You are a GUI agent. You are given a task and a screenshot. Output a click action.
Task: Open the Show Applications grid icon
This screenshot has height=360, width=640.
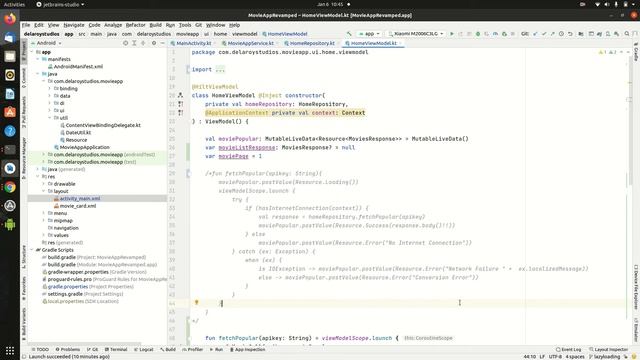tap(10, 351)
